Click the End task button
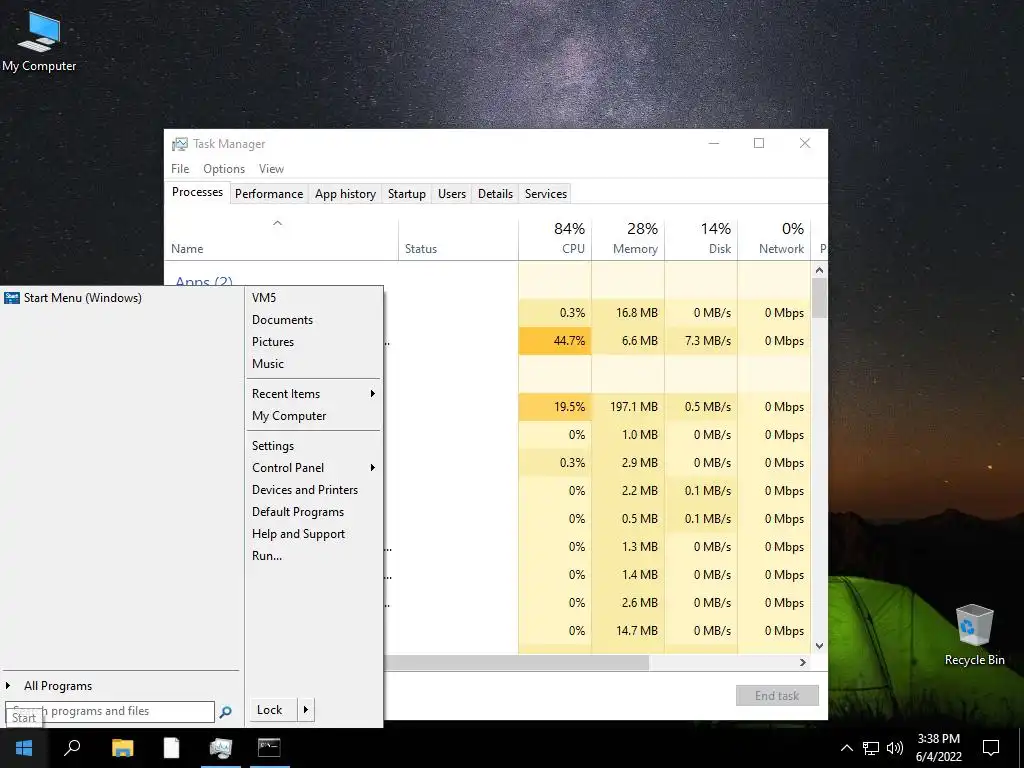Viewport: 1024px width, 768px height. coord(777,696)
